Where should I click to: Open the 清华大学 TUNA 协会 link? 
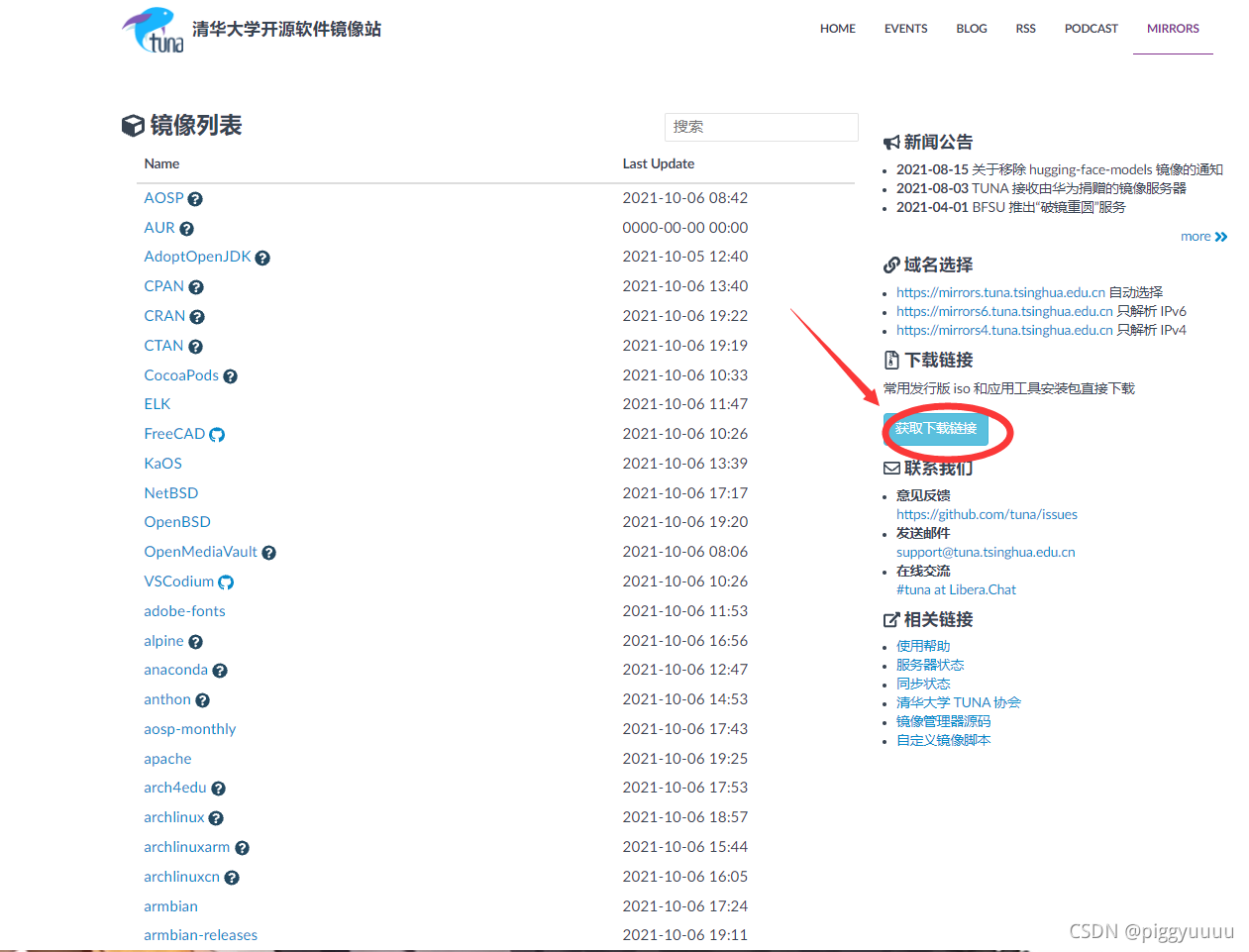[959, 702]
